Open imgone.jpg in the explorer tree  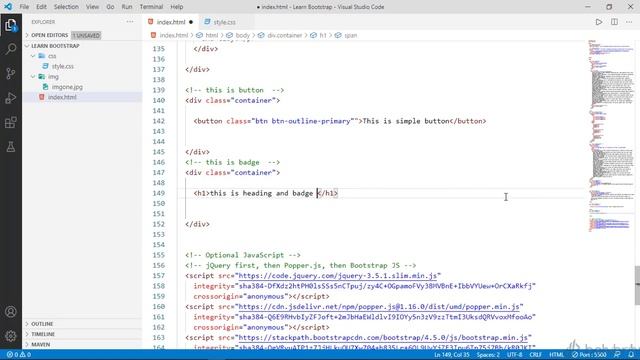pos(67,87)
